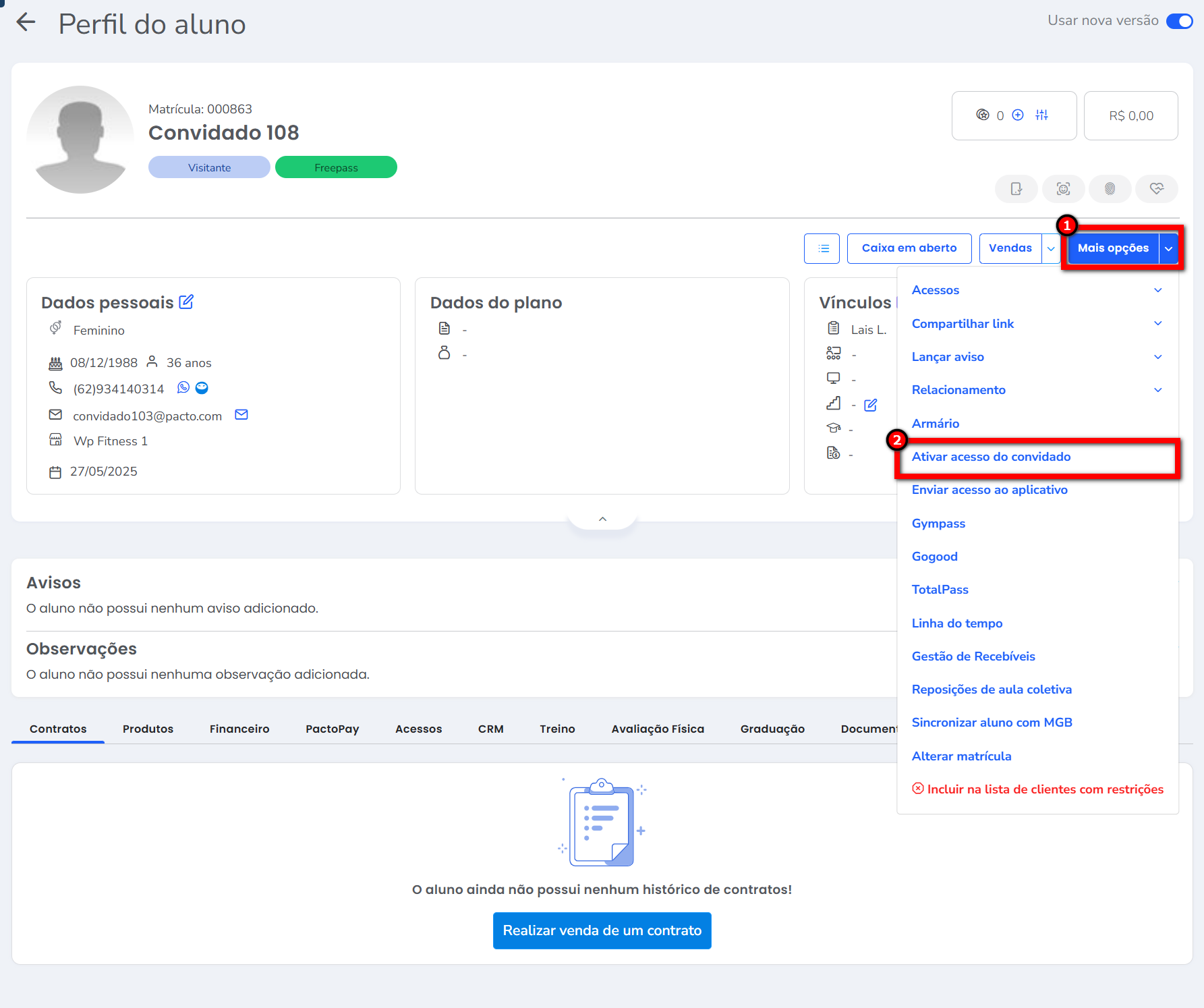
Task: Click the email envelope icon after address
Action: pos(241,415)
